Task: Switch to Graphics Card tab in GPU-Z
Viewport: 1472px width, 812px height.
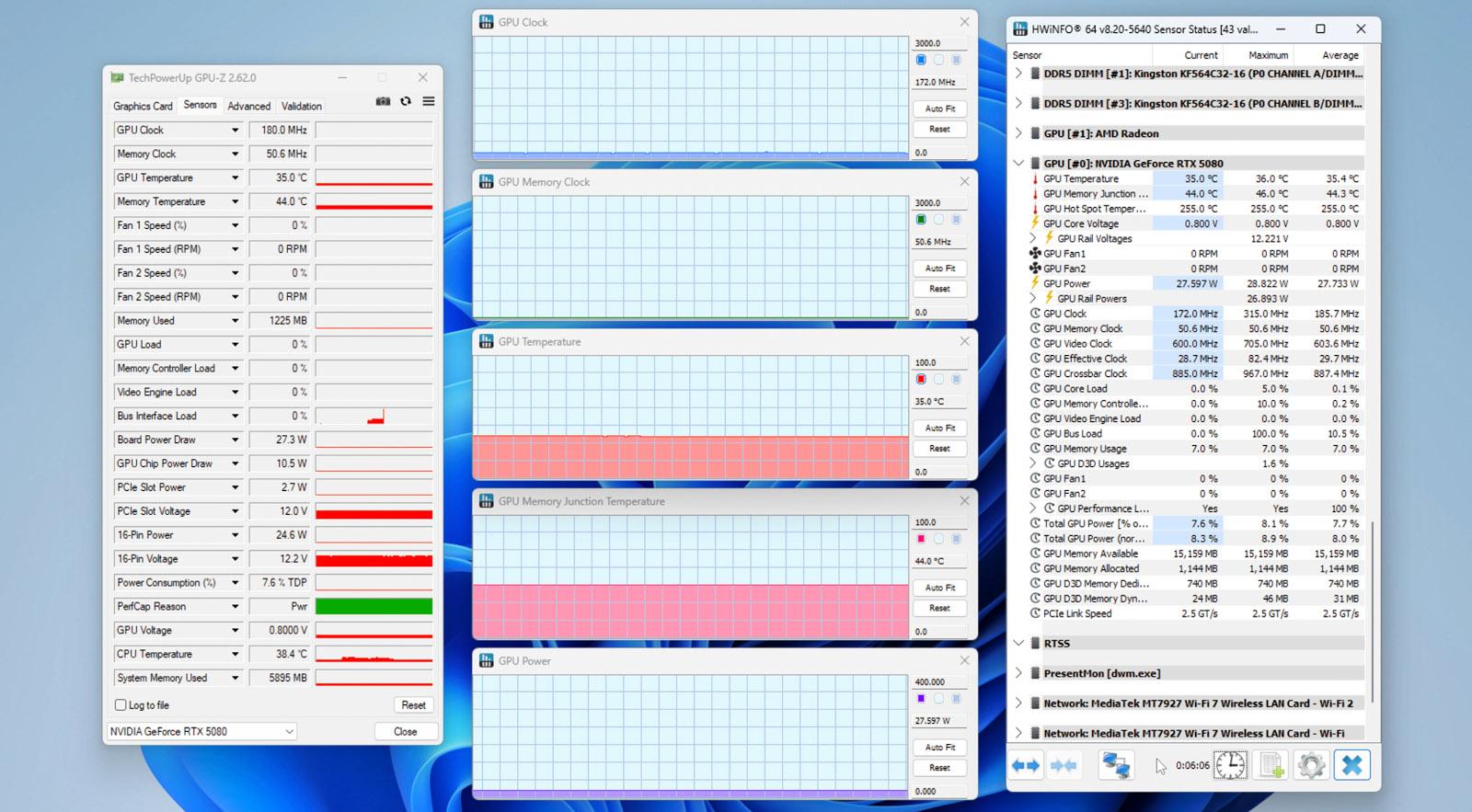Action: click(x=143, y=107)
